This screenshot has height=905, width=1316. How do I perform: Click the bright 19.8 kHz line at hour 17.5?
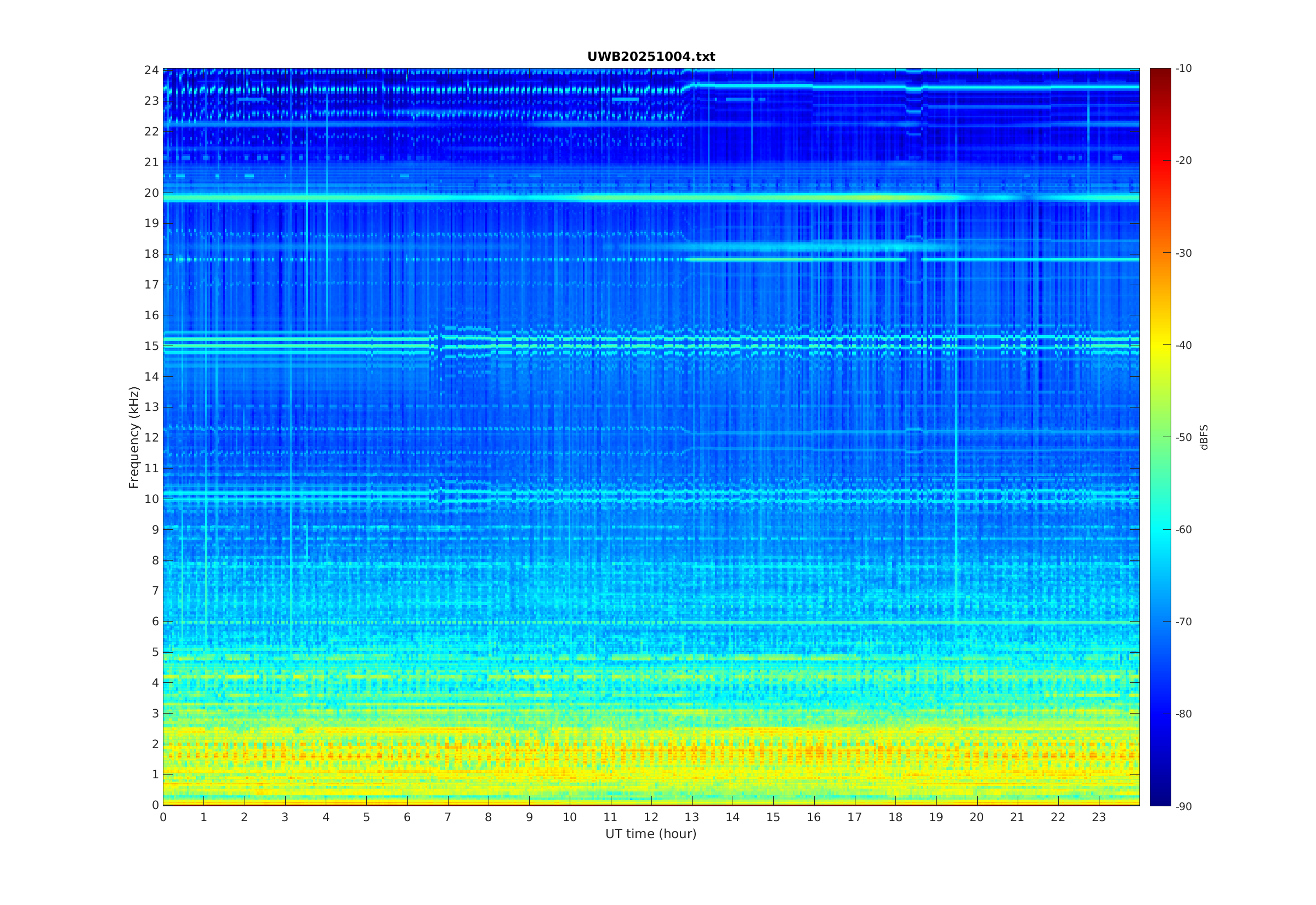coord(875,198)
